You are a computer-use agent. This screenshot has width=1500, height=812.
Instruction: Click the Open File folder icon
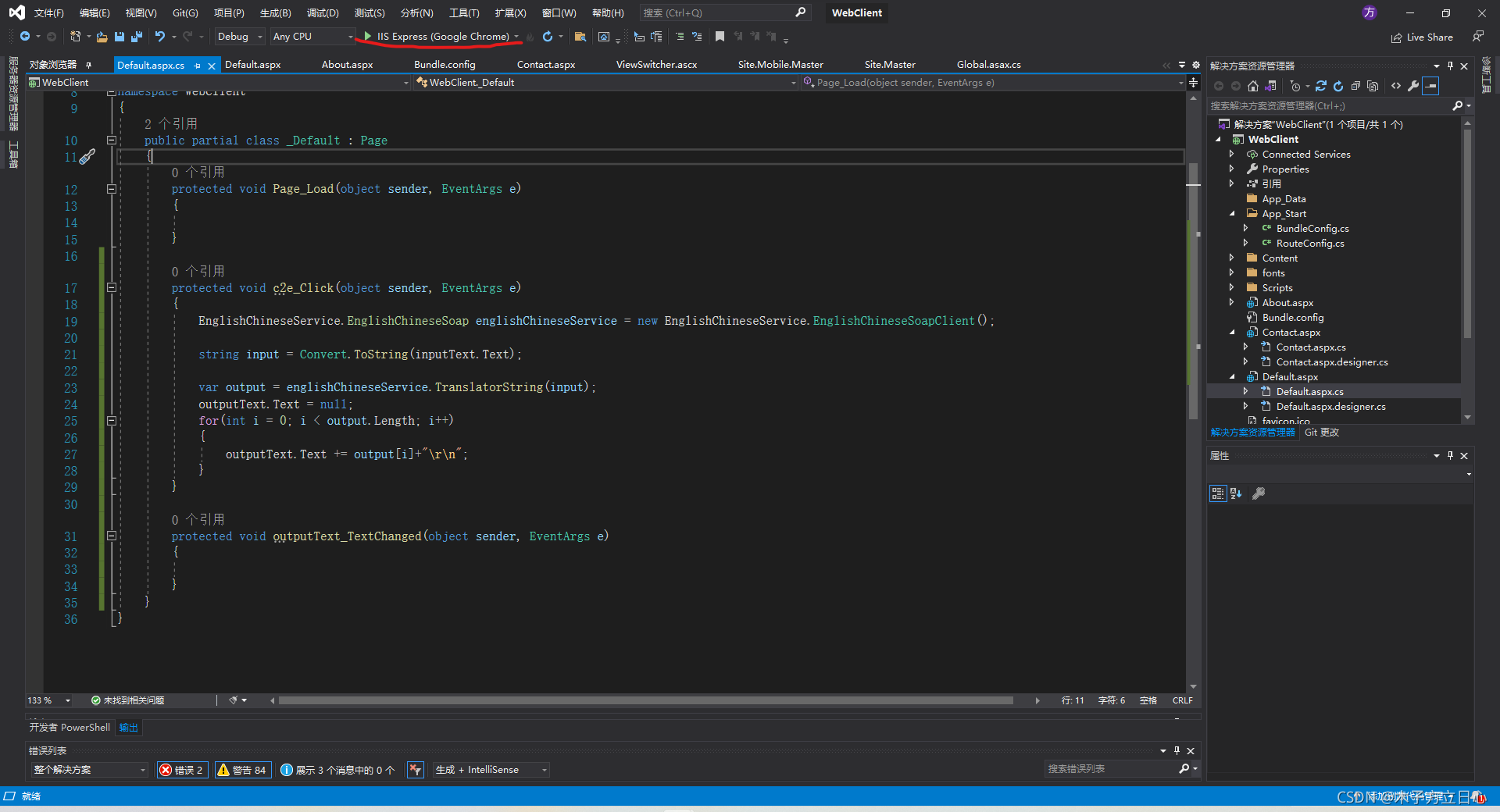click(x=102, y=37)
